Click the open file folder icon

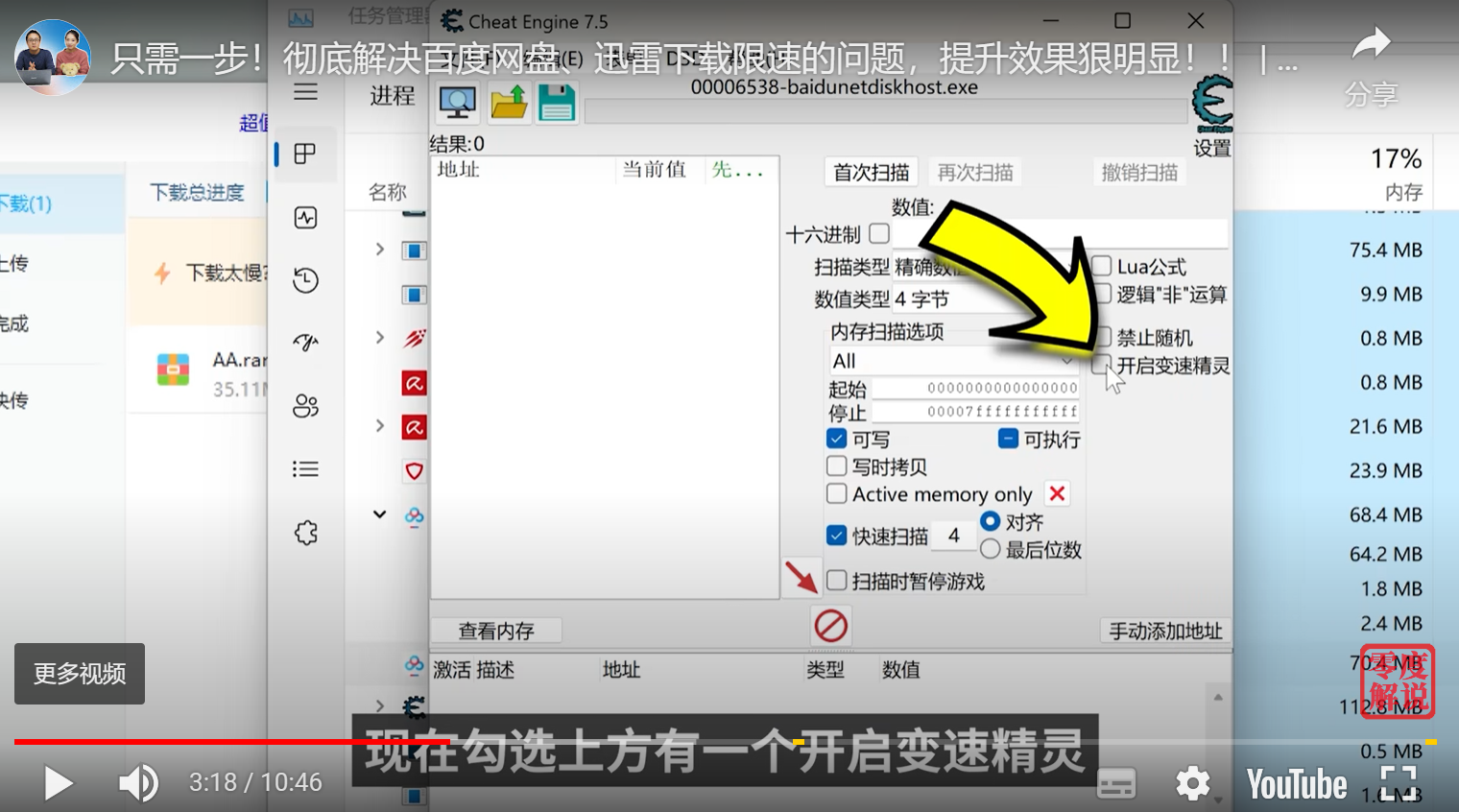coord(509,103)
